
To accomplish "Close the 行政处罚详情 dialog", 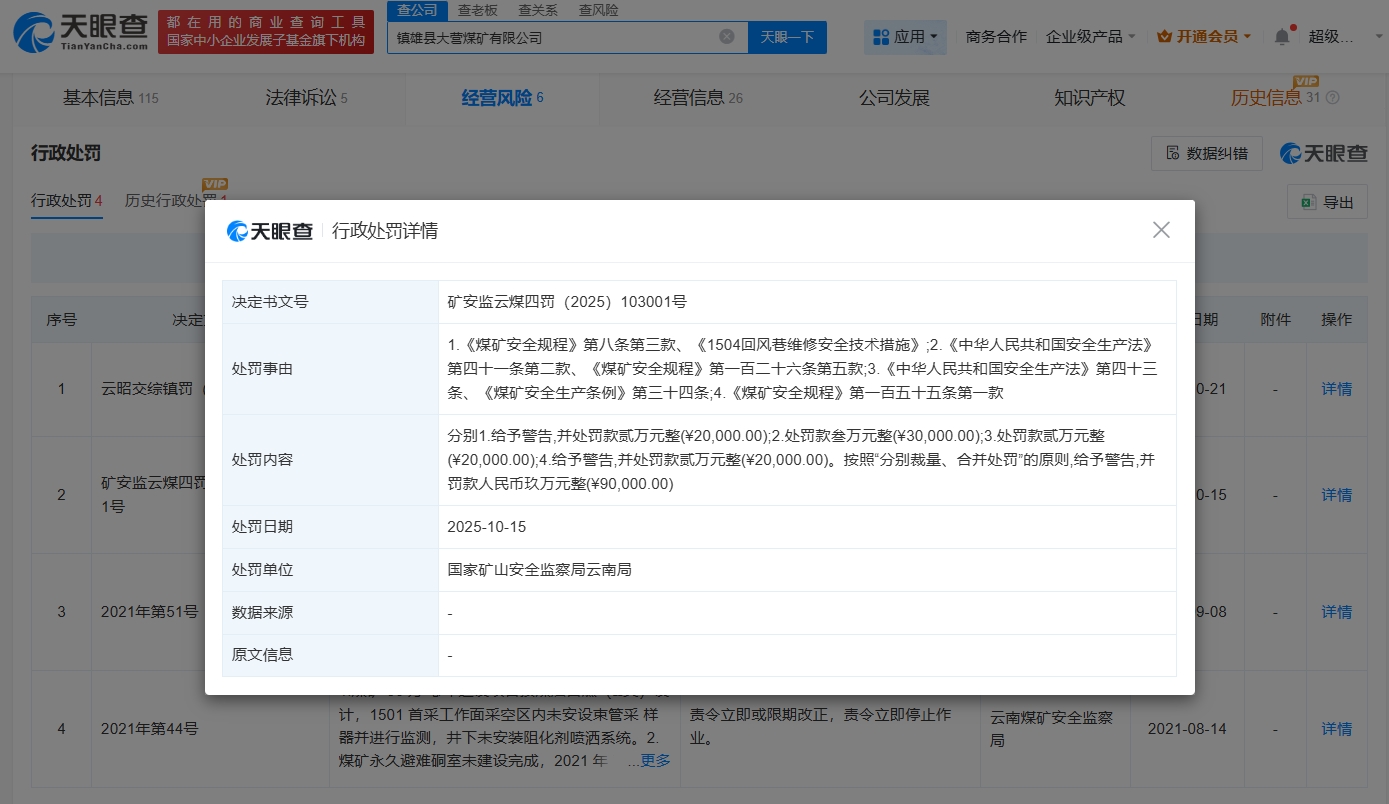I will click(x=1161, y=230).
